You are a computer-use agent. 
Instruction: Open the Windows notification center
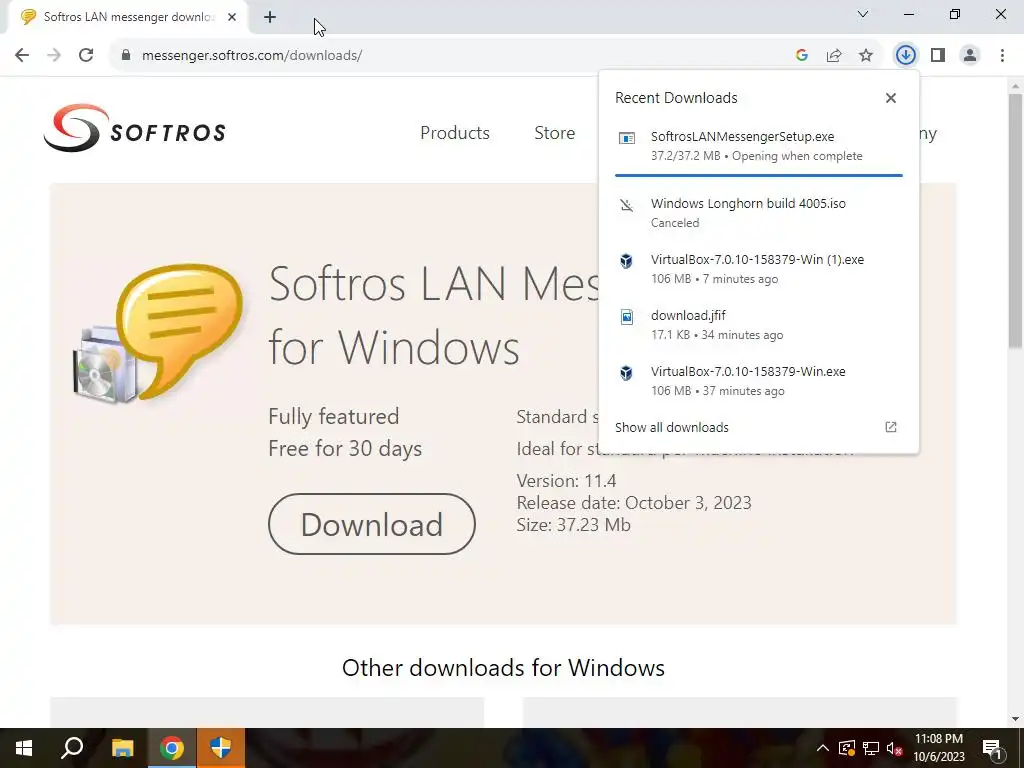993,748
